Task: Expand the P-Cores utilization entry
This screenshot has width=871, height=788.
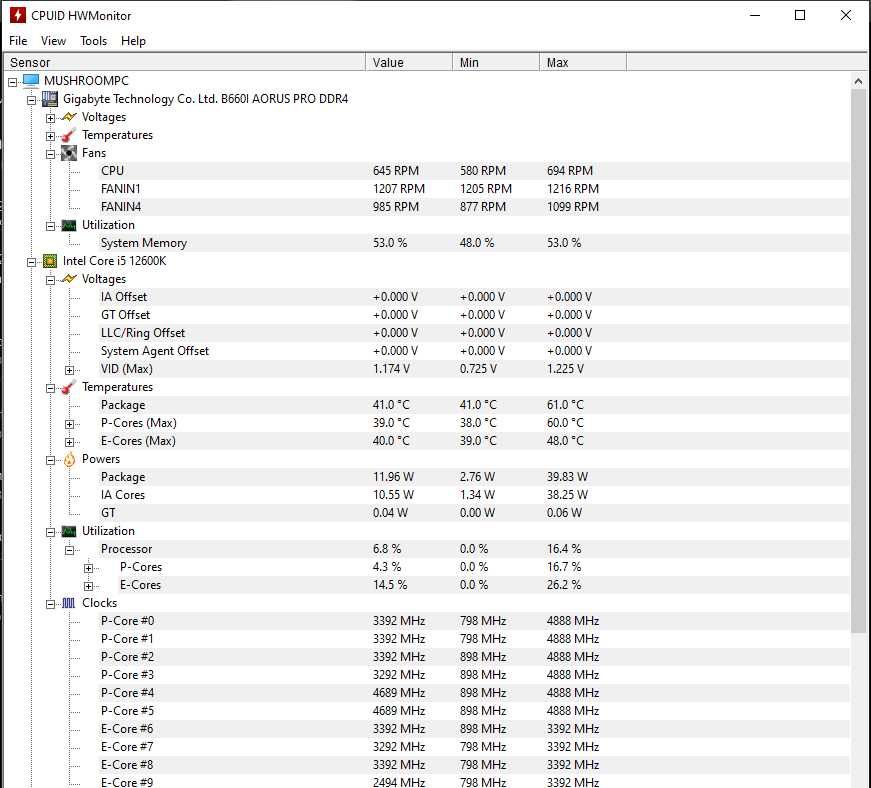Action: pyautogui.click(x=88, y=568)
